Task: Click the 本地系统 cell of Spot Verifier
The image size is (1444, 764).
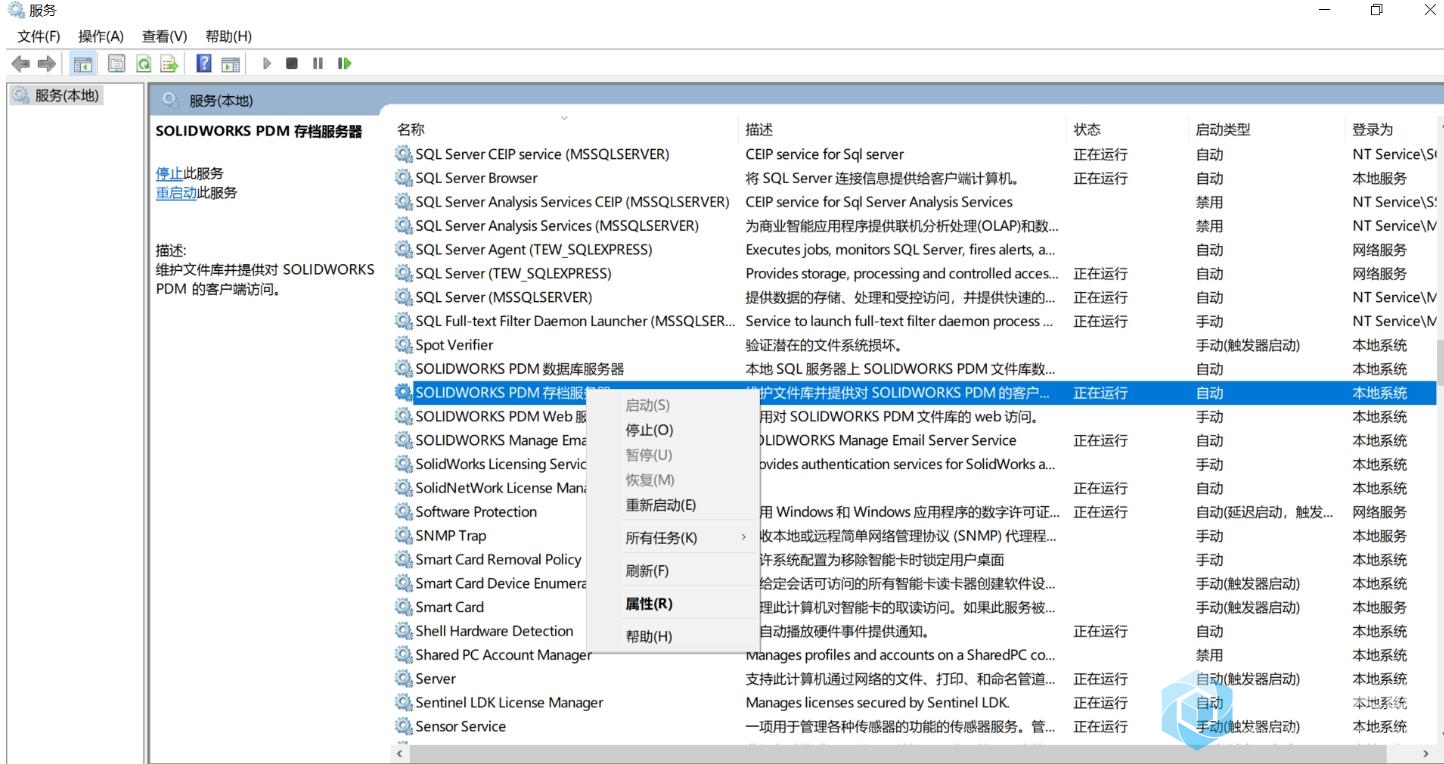Action: [x=1380, y=345]
